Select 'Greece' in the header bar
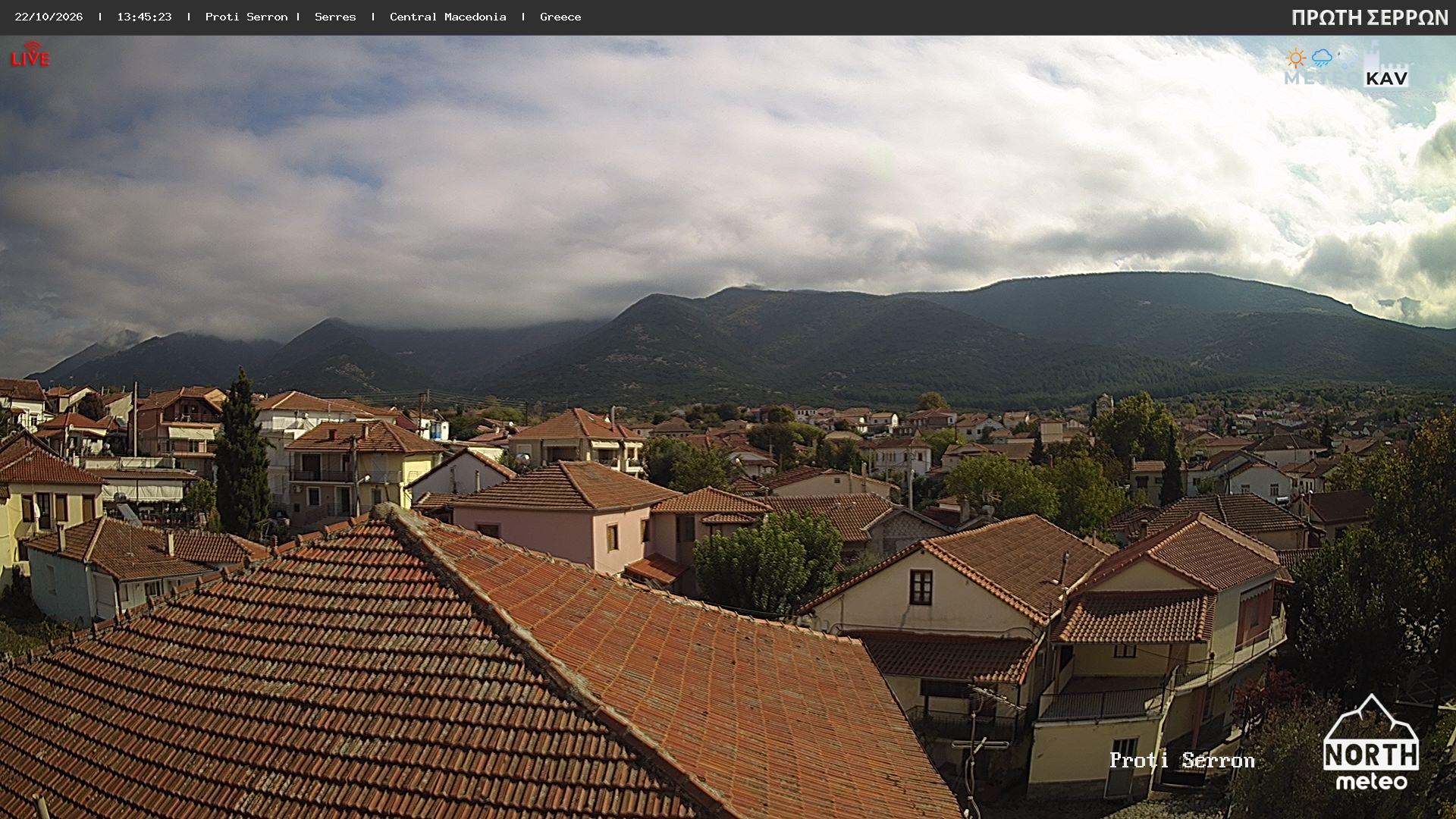The height and width of the screenshot is (819, 1456). (x=560, y=17)
